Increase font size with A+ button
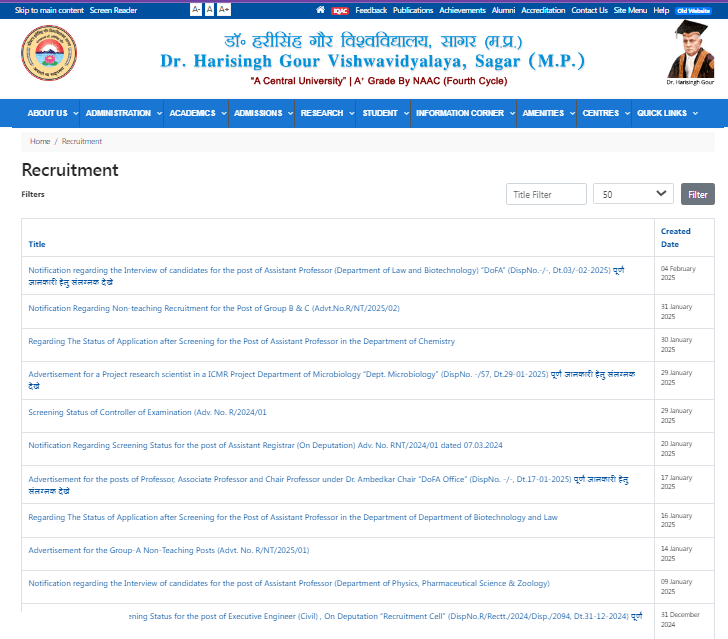 click(x=224, y=10)
